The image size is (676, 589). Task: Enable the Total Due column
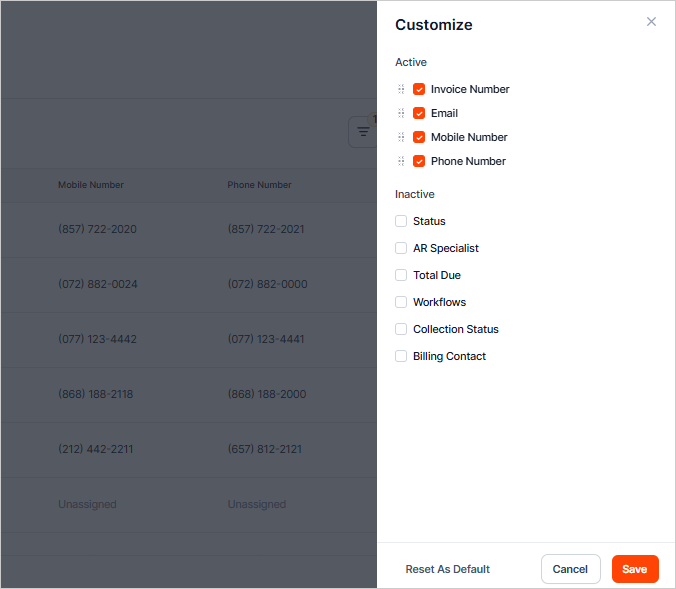tap(401, 275)
